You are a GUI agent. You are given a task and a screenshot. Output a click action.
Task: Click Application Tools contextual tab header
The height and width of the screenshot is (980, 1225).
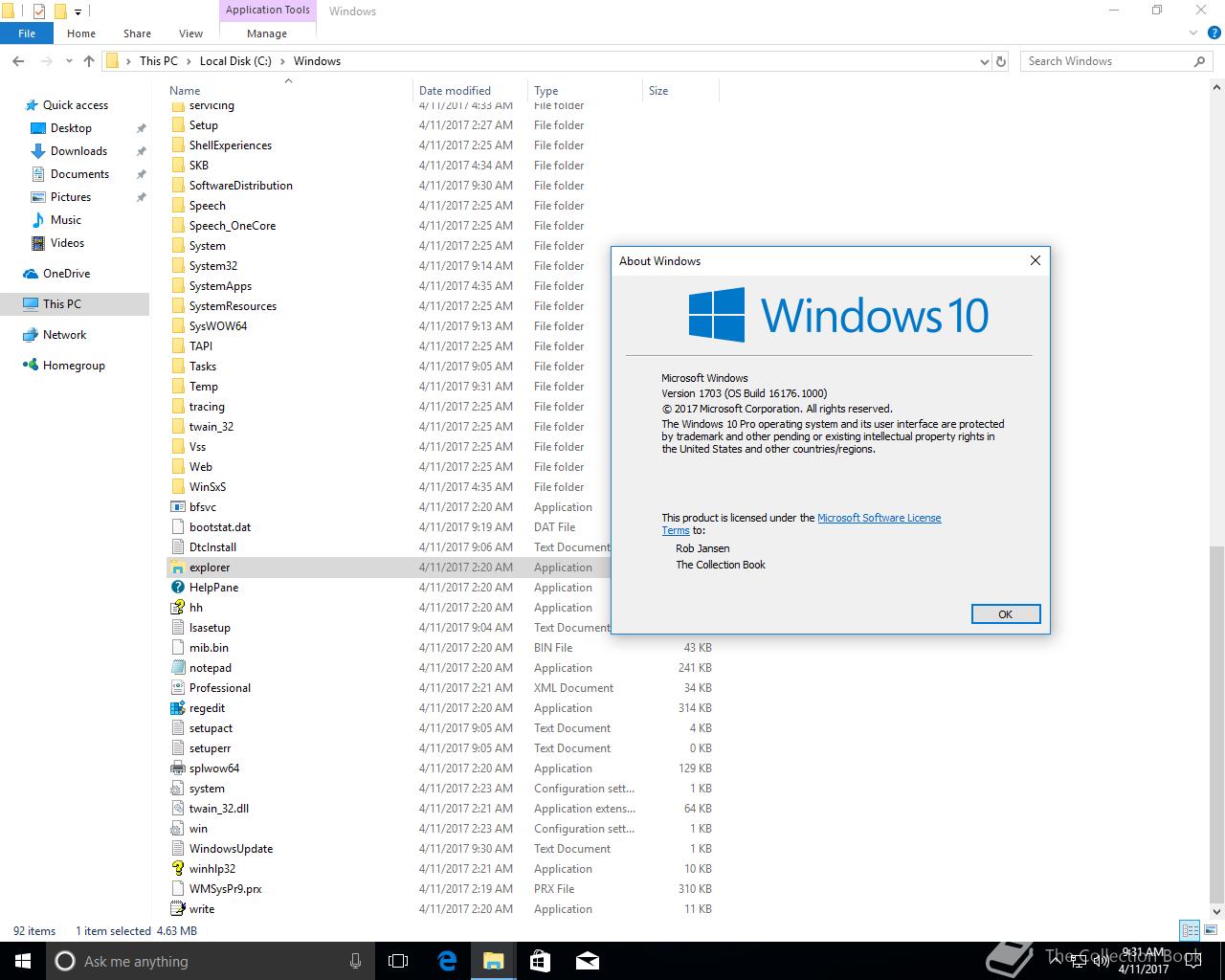tap(268, 11)
